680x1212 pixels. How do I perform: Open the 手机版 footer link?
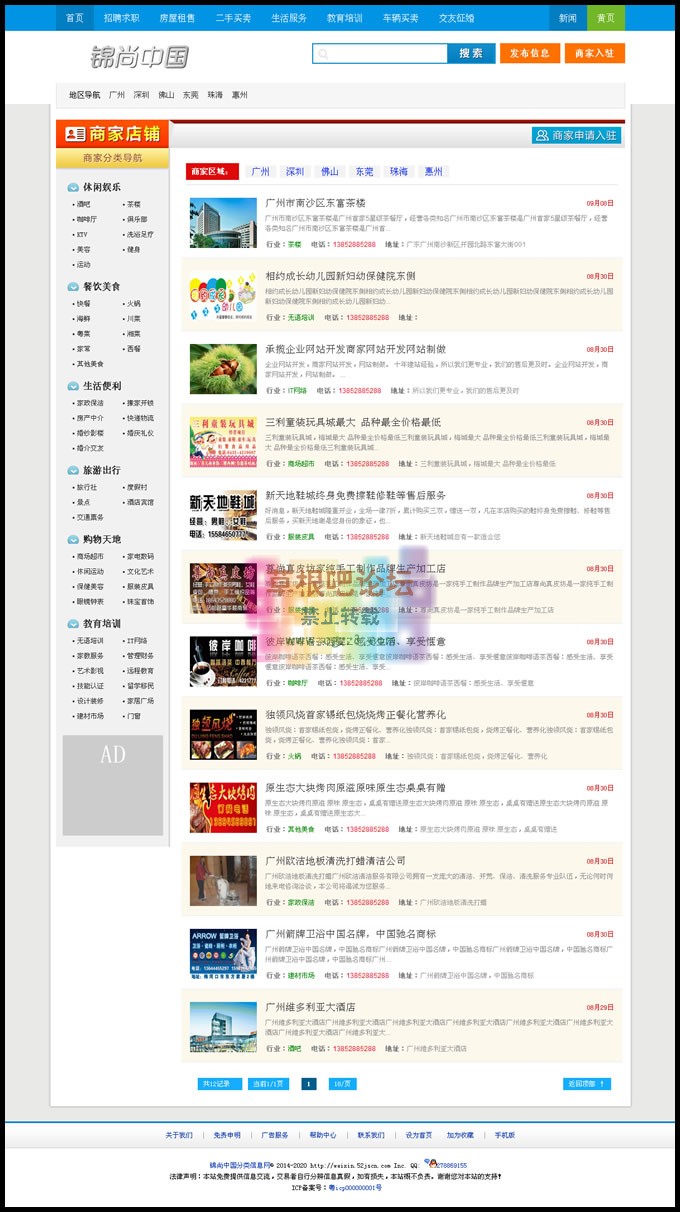504,1135
